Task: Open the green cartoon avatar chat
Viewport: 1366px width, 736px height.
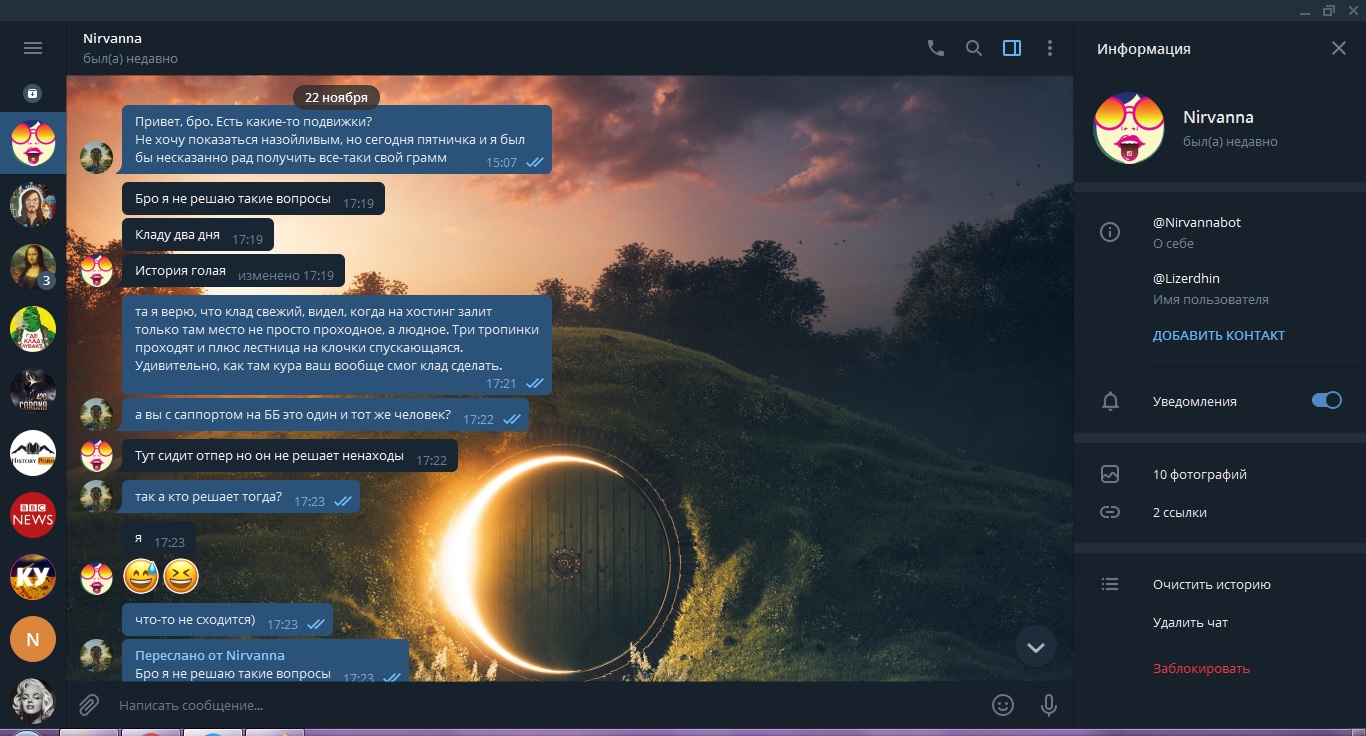Action: pyautogui.click(x=33, y=328)
